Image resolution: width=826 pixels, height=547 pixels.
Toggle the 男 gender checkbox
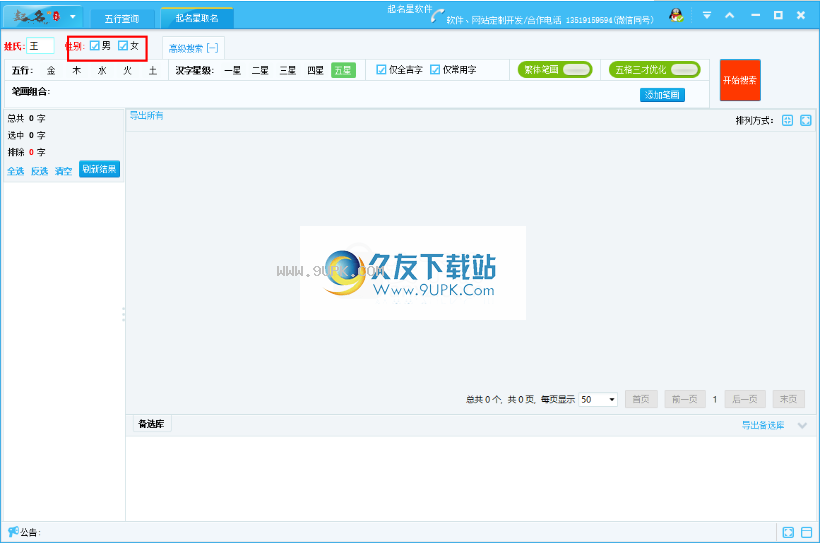[x=95, y=46]
